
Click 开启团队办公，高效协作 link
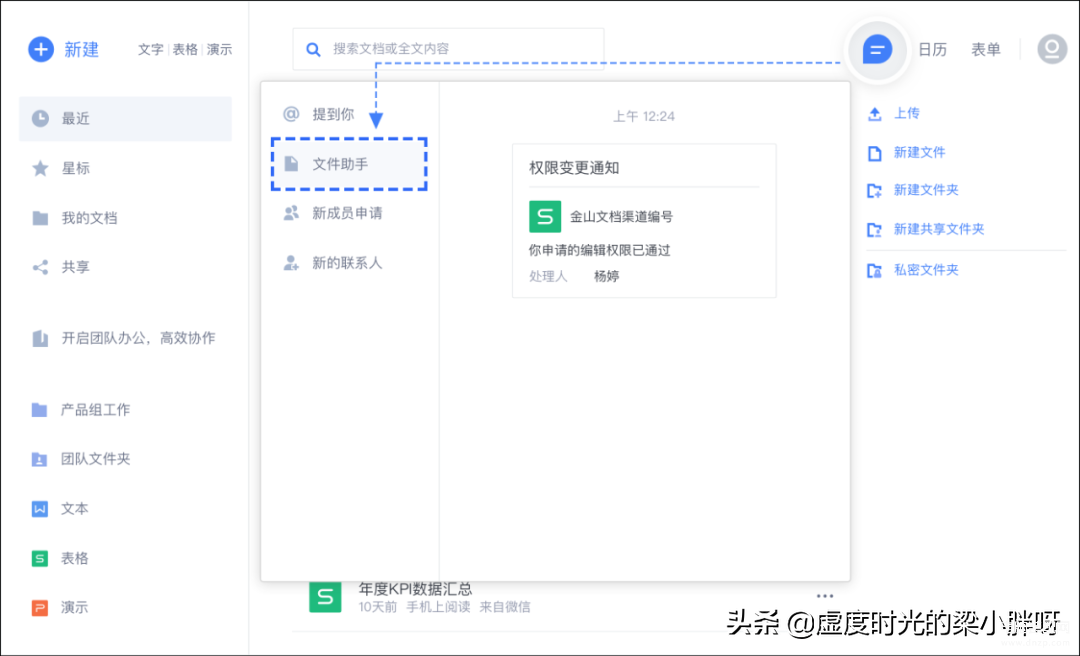pos(138,338)
